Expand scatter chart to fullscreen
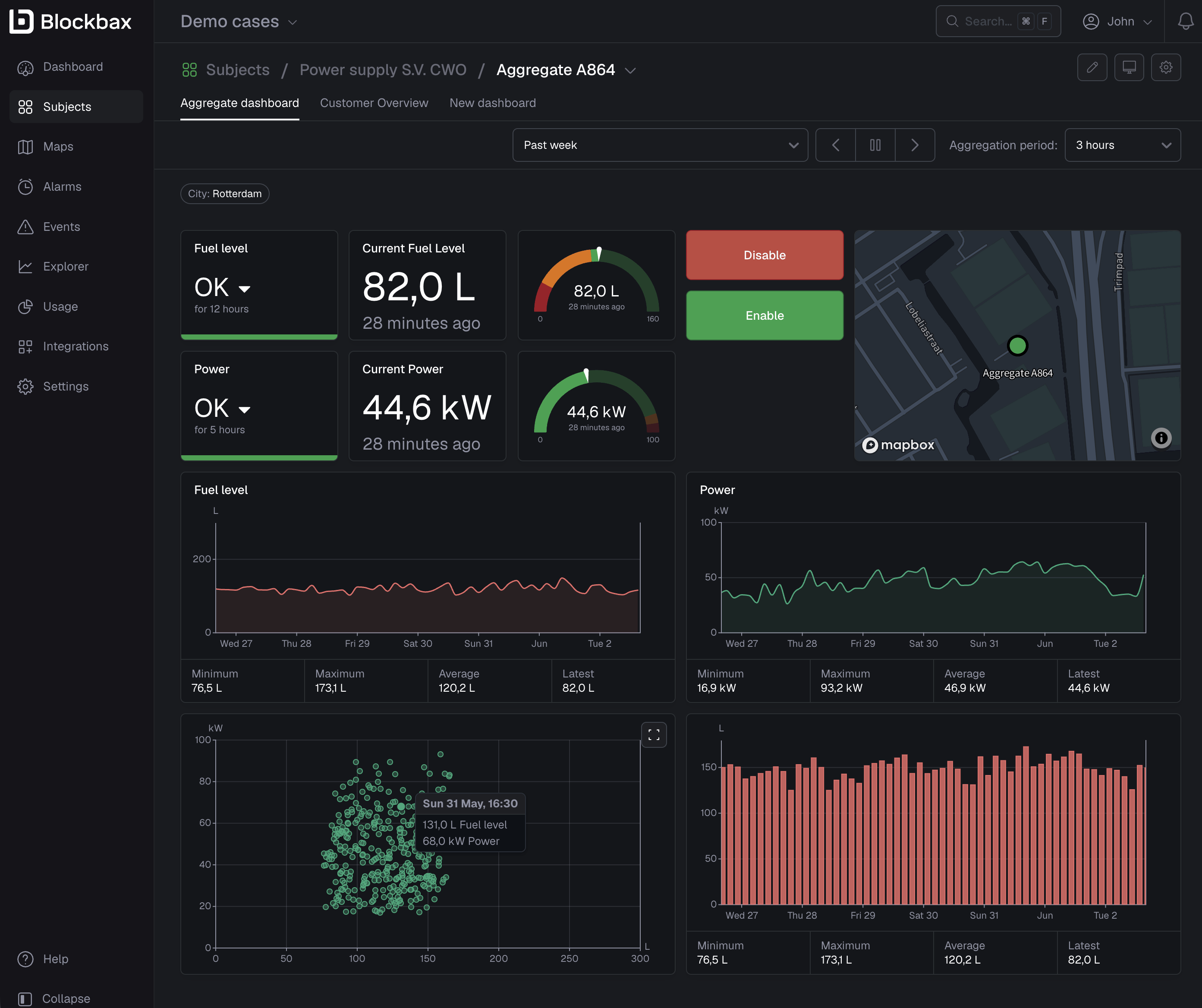1202x1008 pixels. (x=654, y=735)
